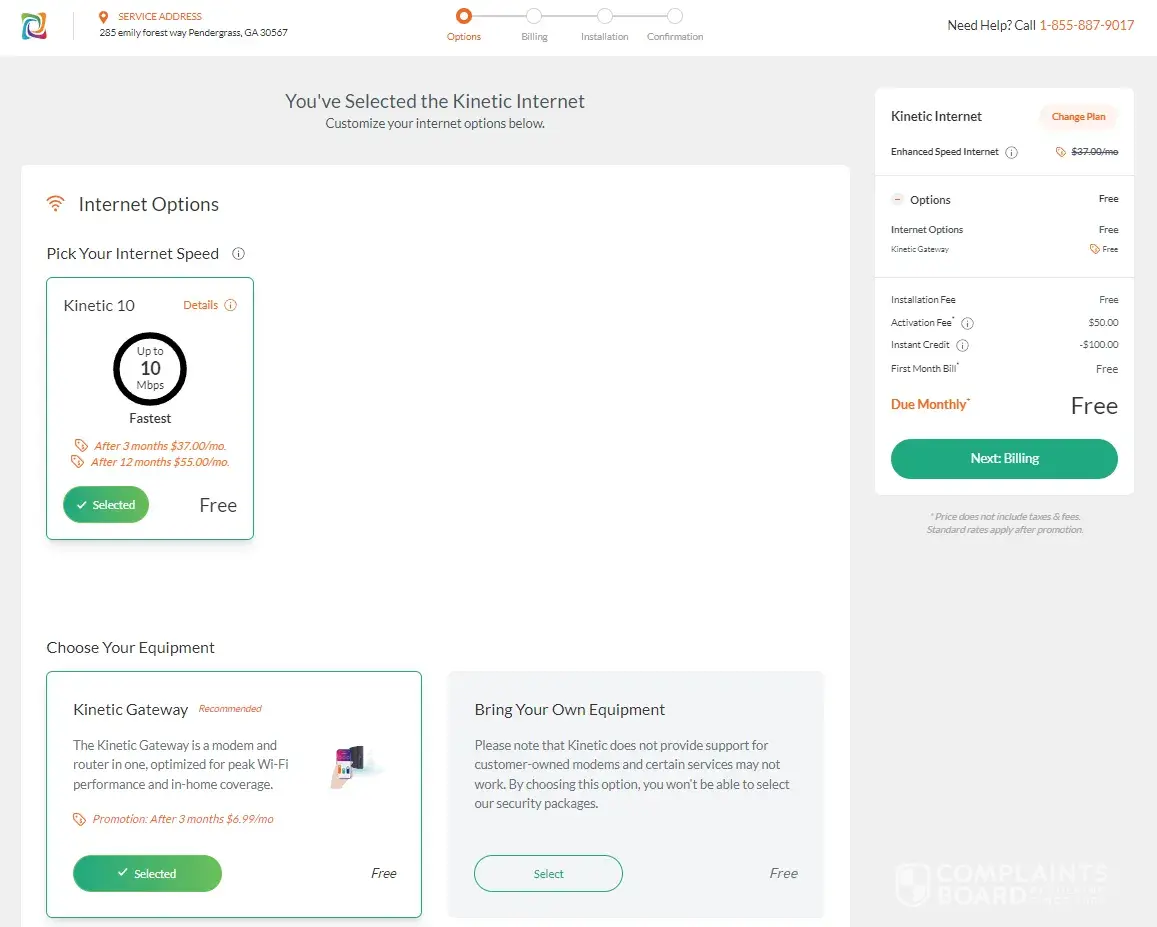Image resolution: width=1157 pixels, height=927 pixels.
Task: Go to the Installation step
Action: click(x=604, y=16)
